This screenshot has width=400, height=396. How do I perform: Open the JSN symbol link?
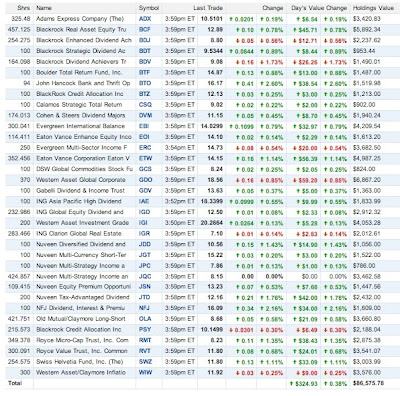(145, 286)
